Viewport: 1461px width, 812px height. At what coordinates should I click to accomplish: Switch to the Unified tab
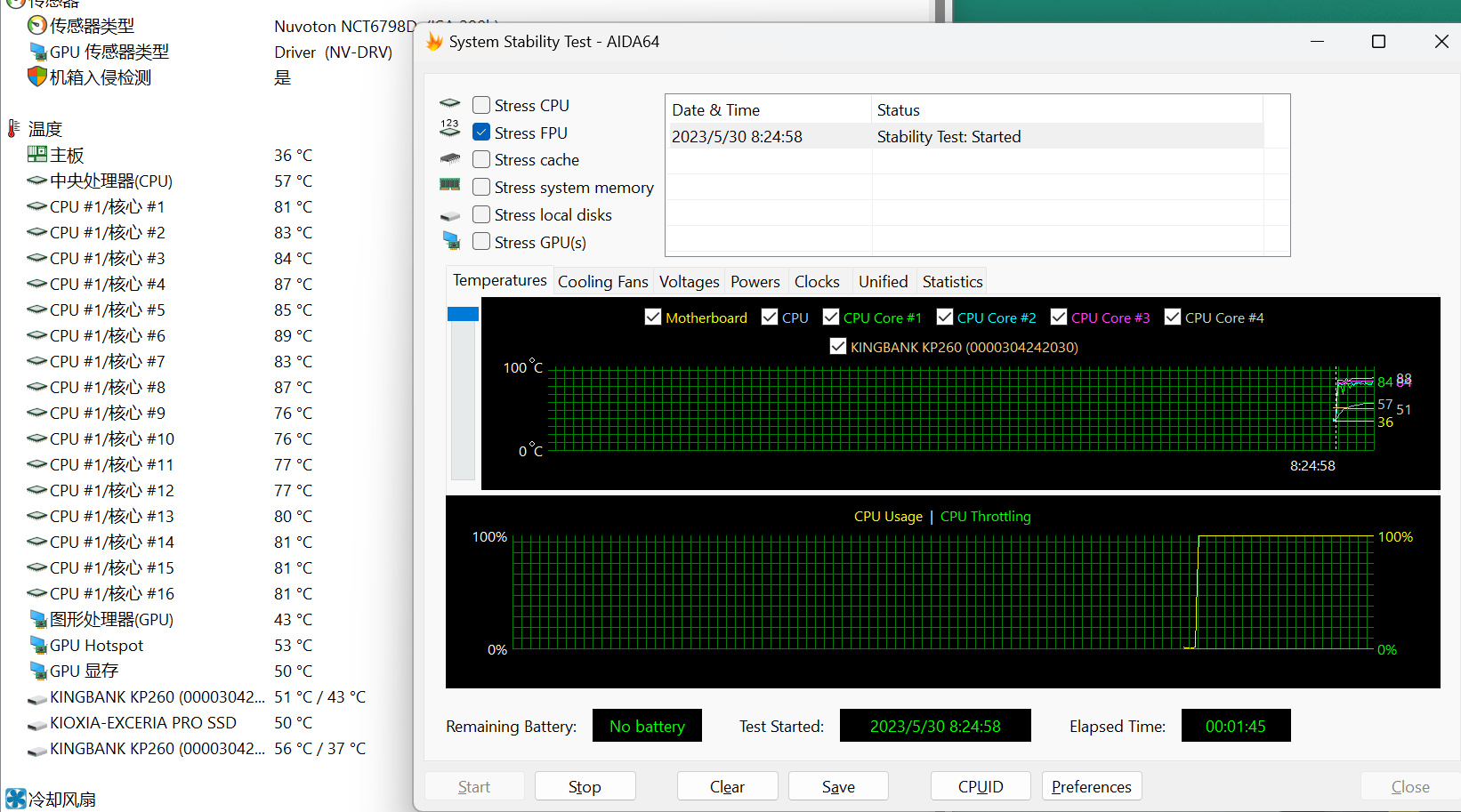pyautogui.click(x=883, y=282)
